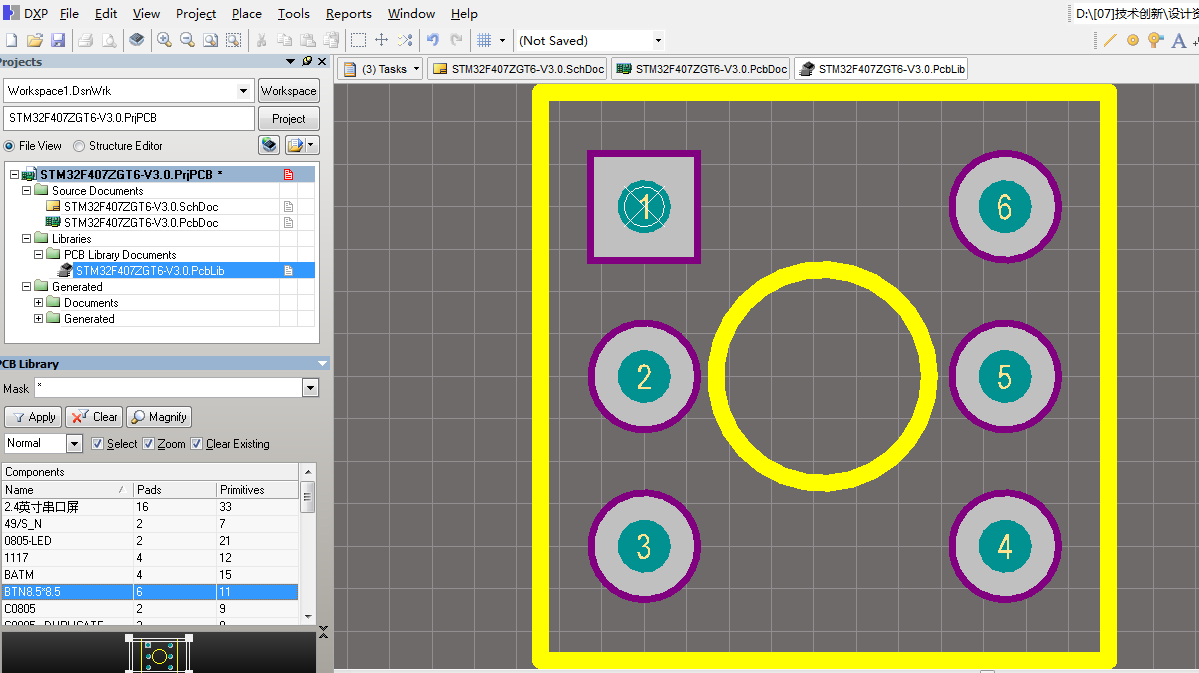Open the DXP system menu

[x=25, y=14]
